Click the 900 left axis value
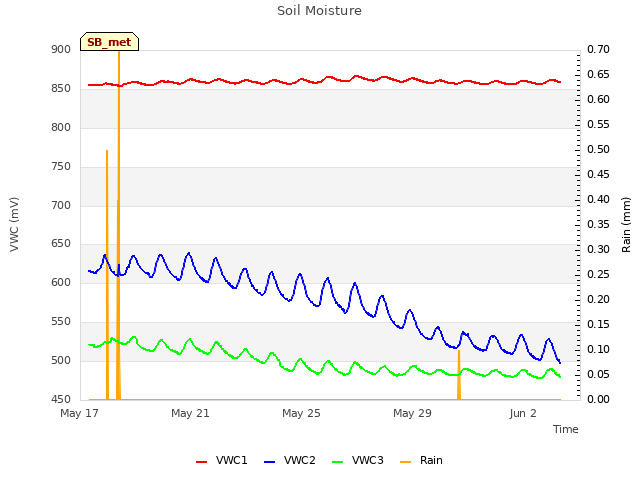 pos(61,49)
